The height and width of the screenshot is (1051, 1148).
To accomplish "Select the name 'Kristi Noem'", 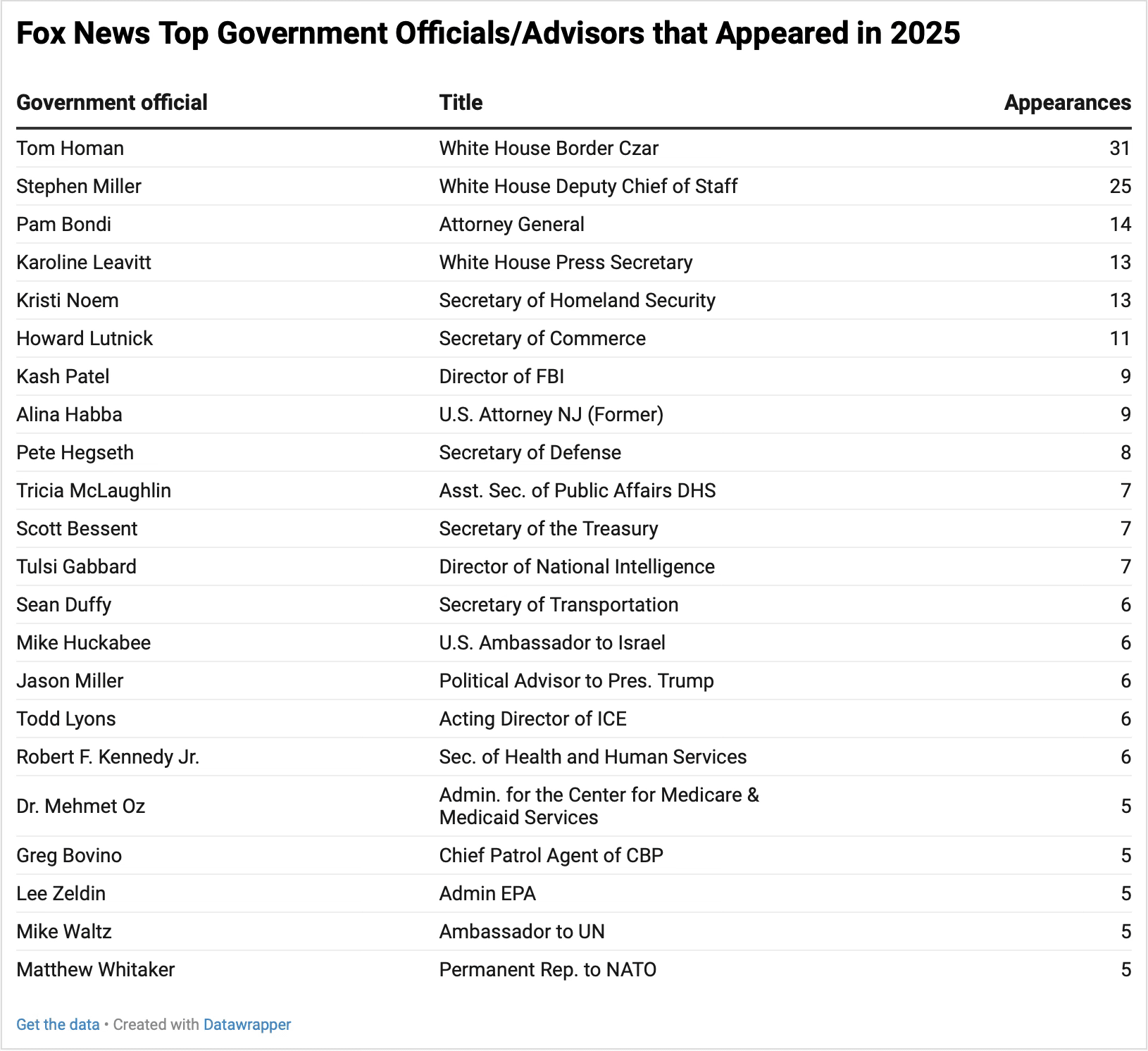I will click(x=68, y=300).
